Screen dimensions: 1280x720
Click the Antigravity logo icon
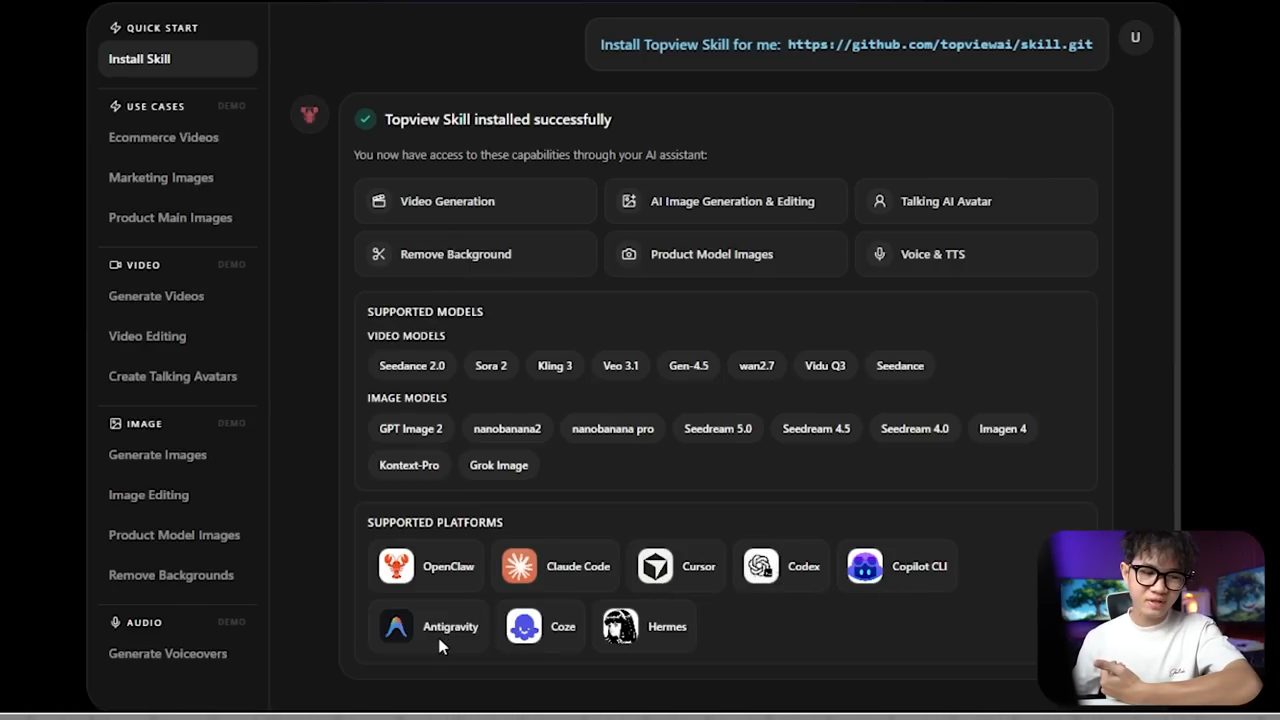(396, 626)
